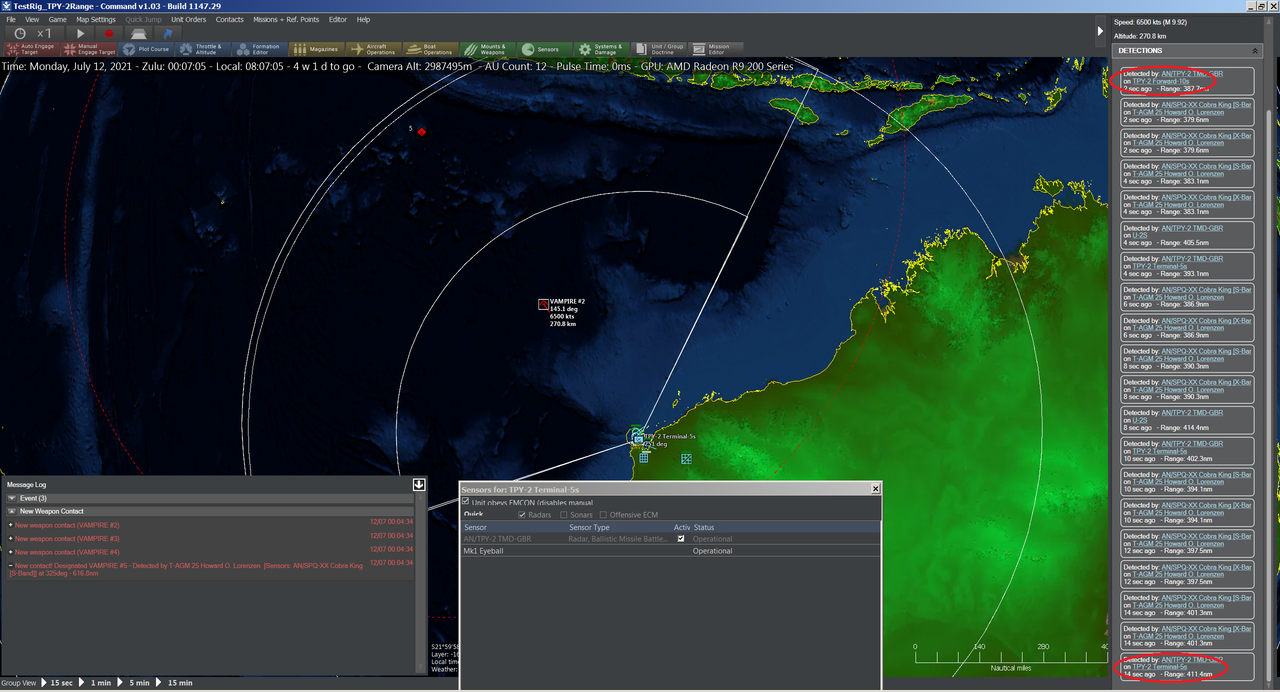Click the Message Log download arrow icon
1280x692 pixels.
[419, 484]
